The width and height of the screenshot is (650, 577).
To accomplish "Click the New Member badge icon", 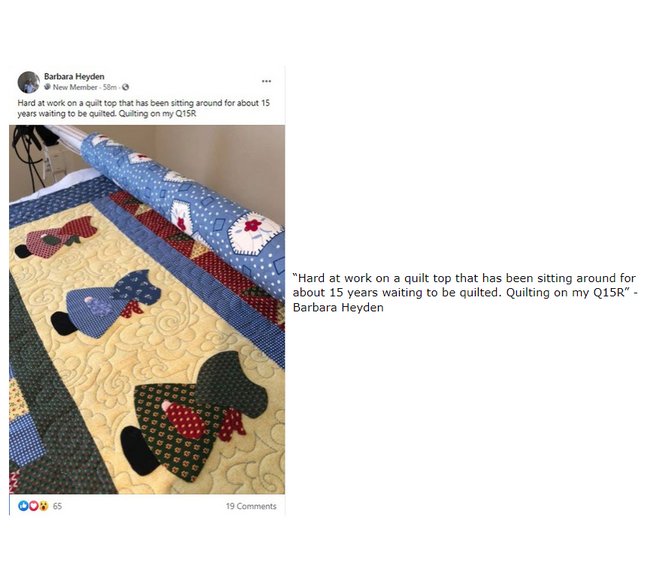I will coord(48,87).
